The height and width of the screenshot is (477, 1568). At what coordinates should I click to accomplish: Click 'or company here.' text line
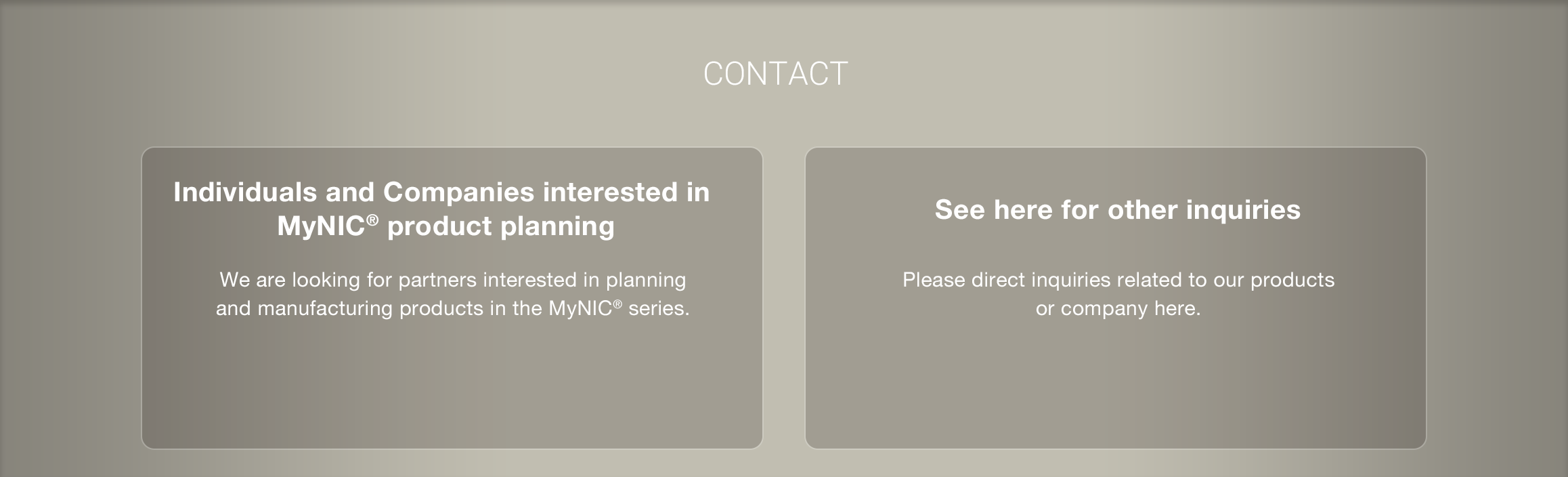[1118, 309]
